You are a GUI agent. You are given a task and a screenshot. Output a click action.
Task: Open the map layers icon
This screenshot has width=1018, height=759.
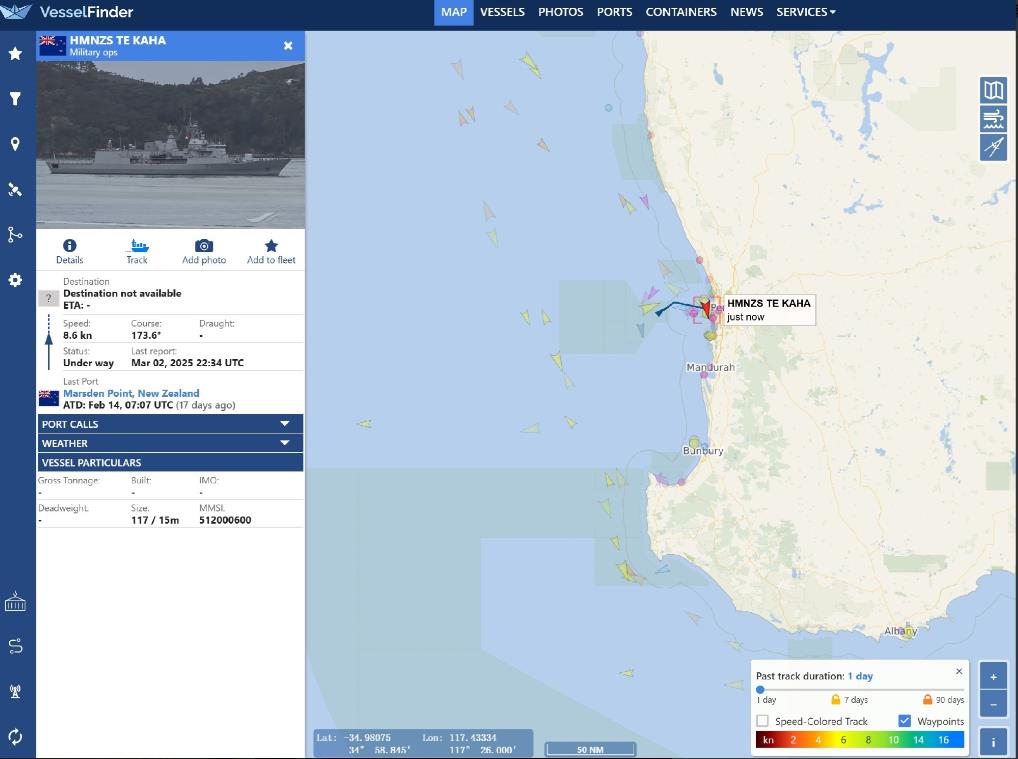[993, 90]
